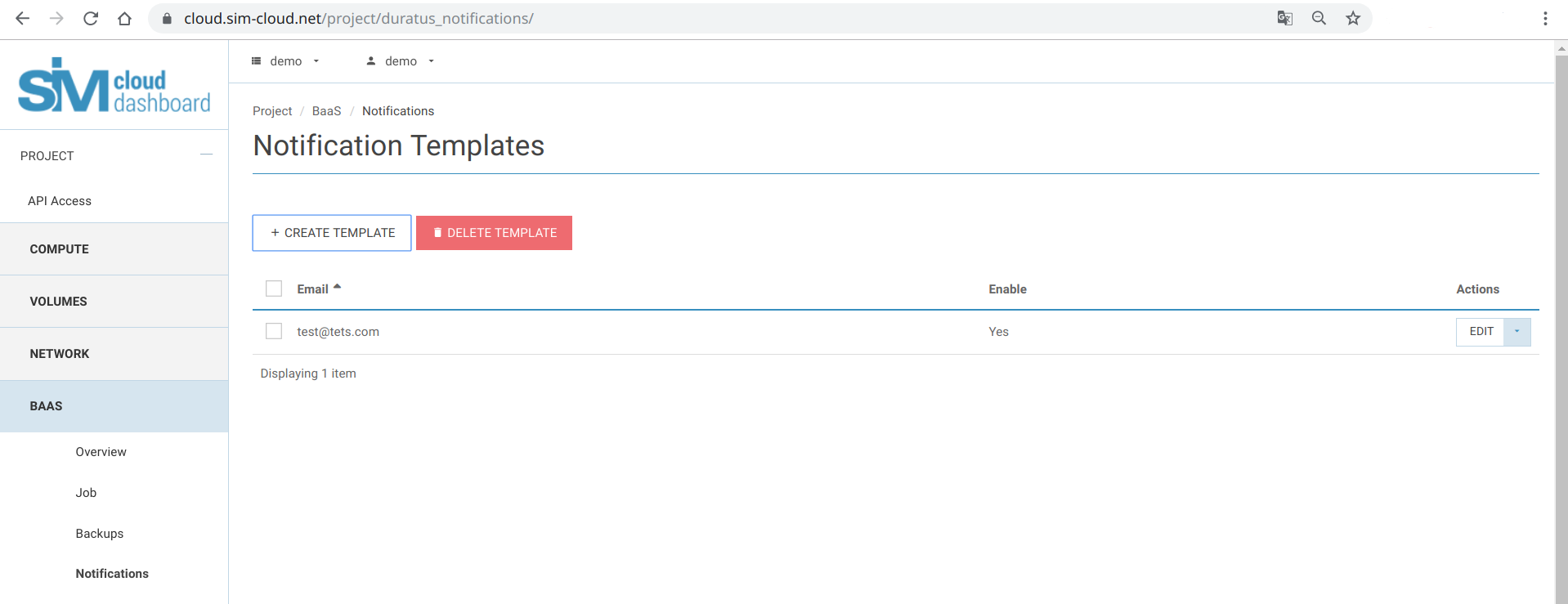Open the zoom magnifier icon
This screenshot has width=1568, height=604.
click(x=1319, y=18)
